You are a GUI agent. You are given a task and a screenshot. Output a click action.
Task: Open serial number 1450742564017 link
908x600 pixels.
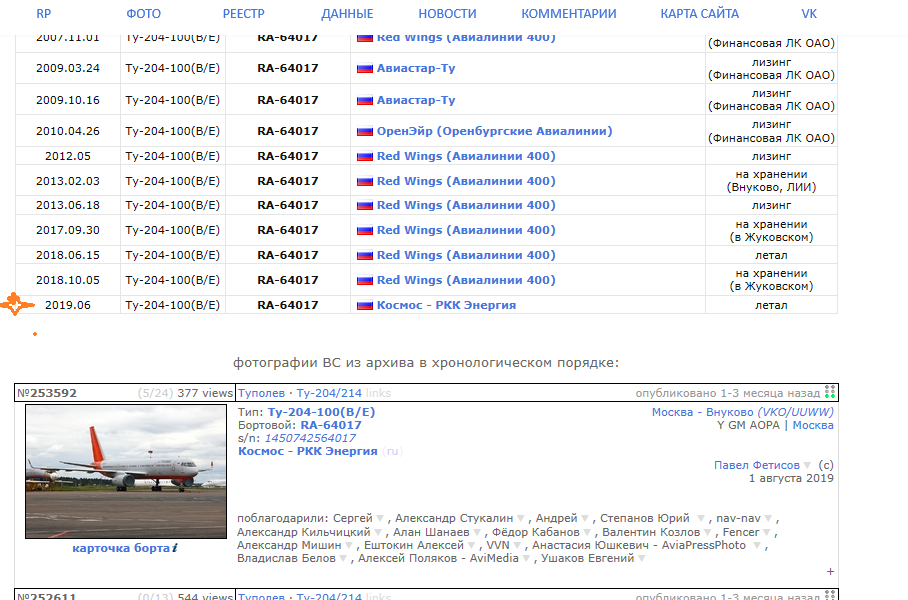pyautogui.click(x=310, y=438)
